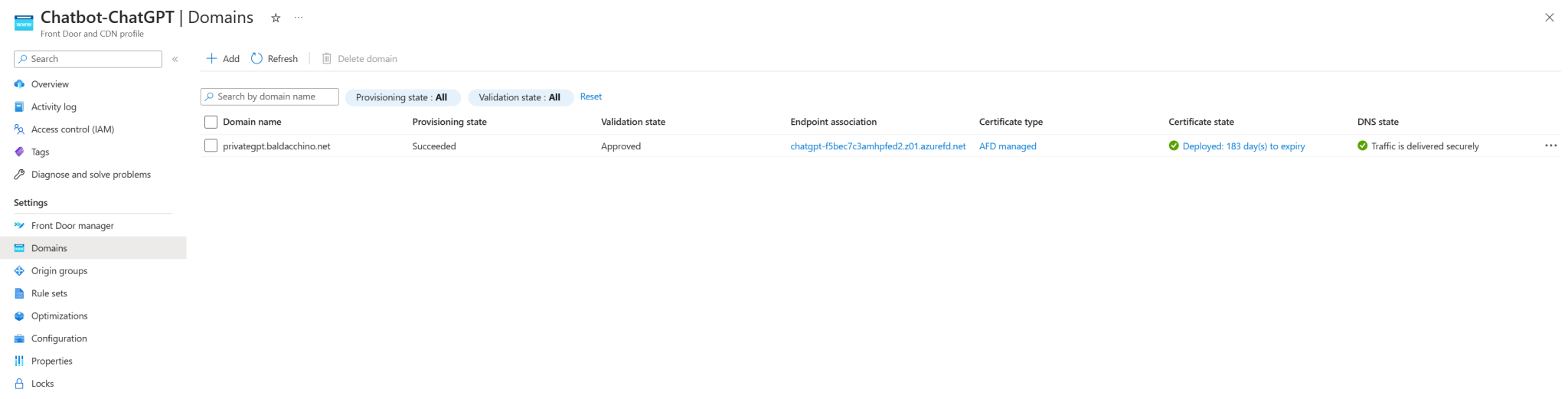The height and width of the screenshot is (399, 1568).
Task: Click the Locks padlock icon
Action: click(x=19, y=384)
